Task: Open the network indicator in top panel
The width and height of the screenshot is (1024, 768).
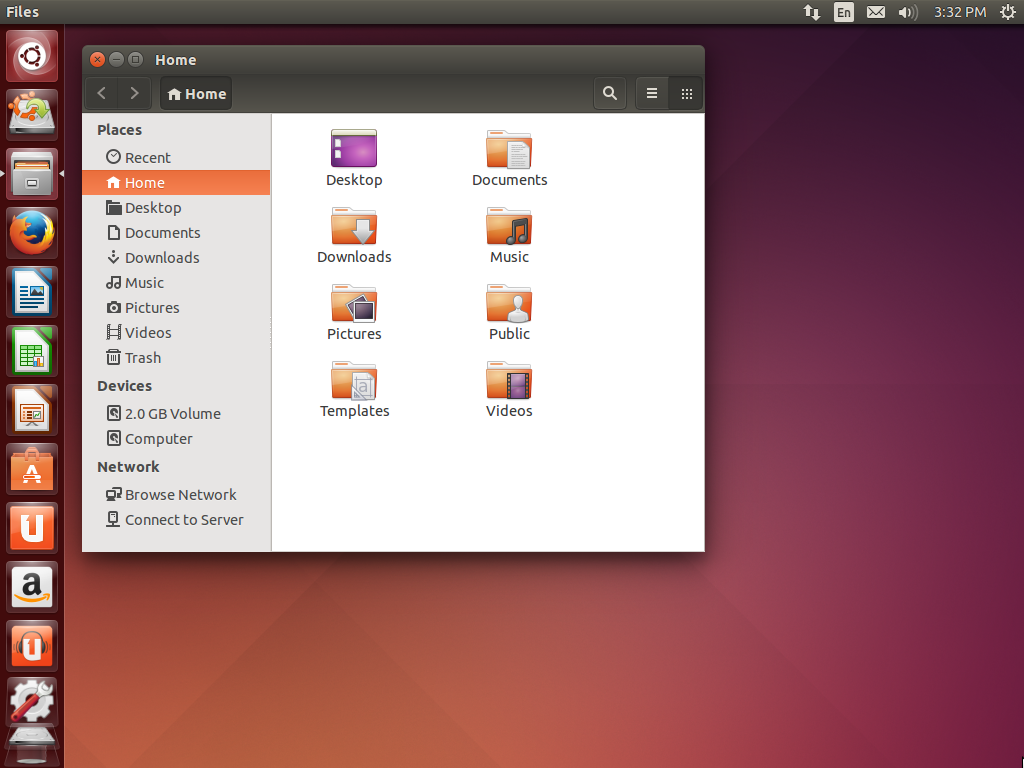Action: 812,12
